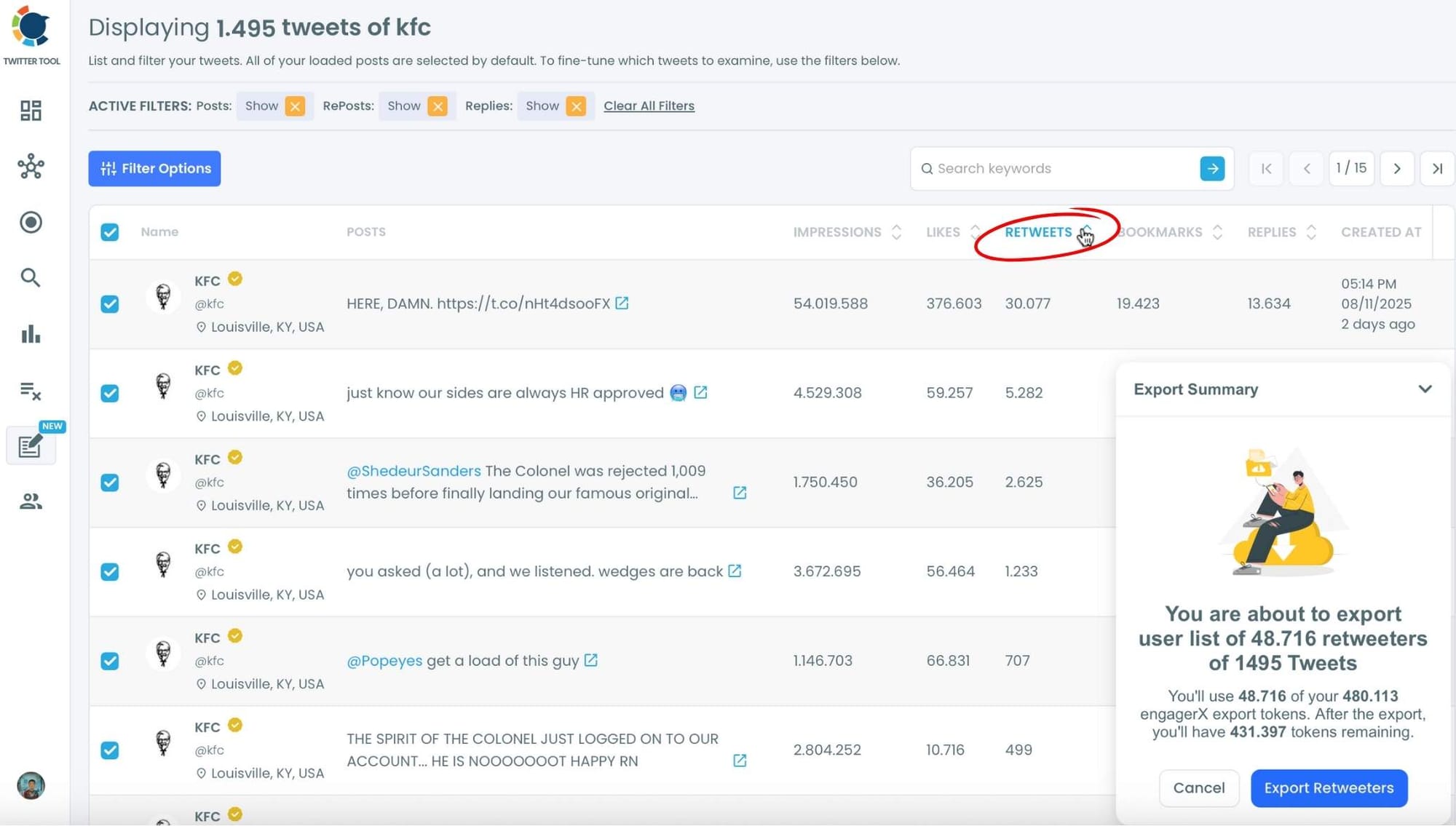Submit keyword search with arrow button

(1211, 169)
